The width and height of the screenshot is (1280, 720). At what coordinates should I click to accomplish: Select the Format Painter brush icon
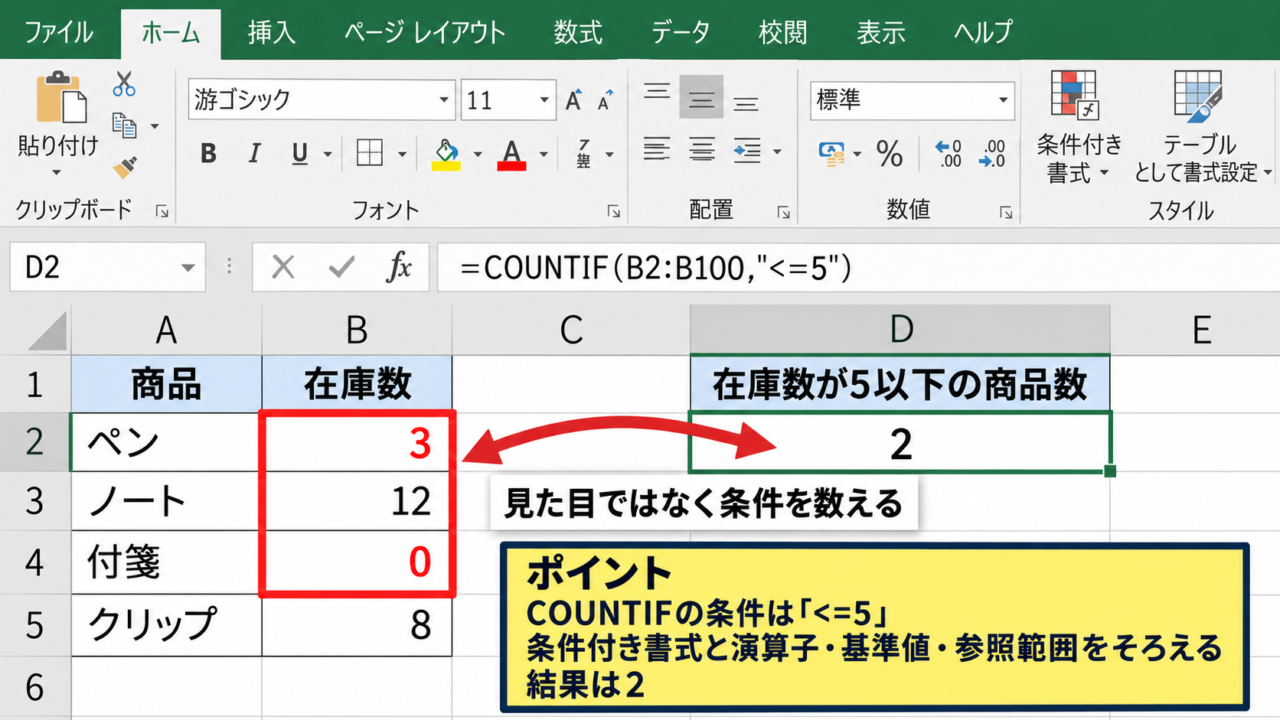(124, 166)
